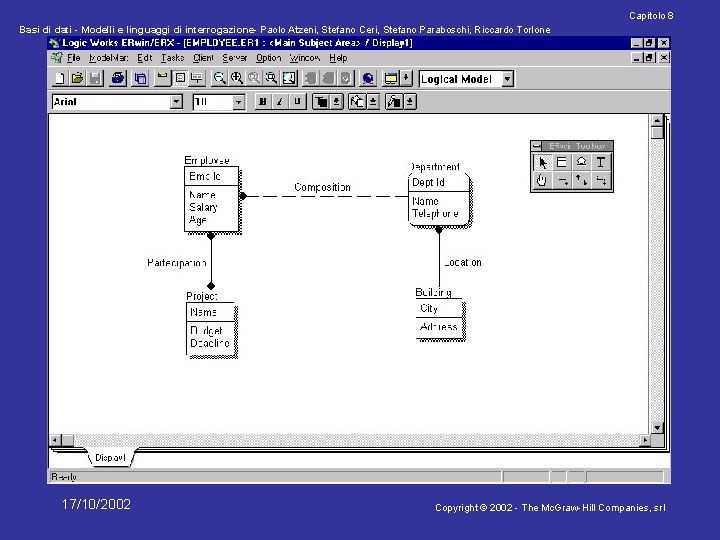This screenshot has height=540, width=720.
Task: Select the subtype category tool in Toolbox
Action: click(581, 163)
